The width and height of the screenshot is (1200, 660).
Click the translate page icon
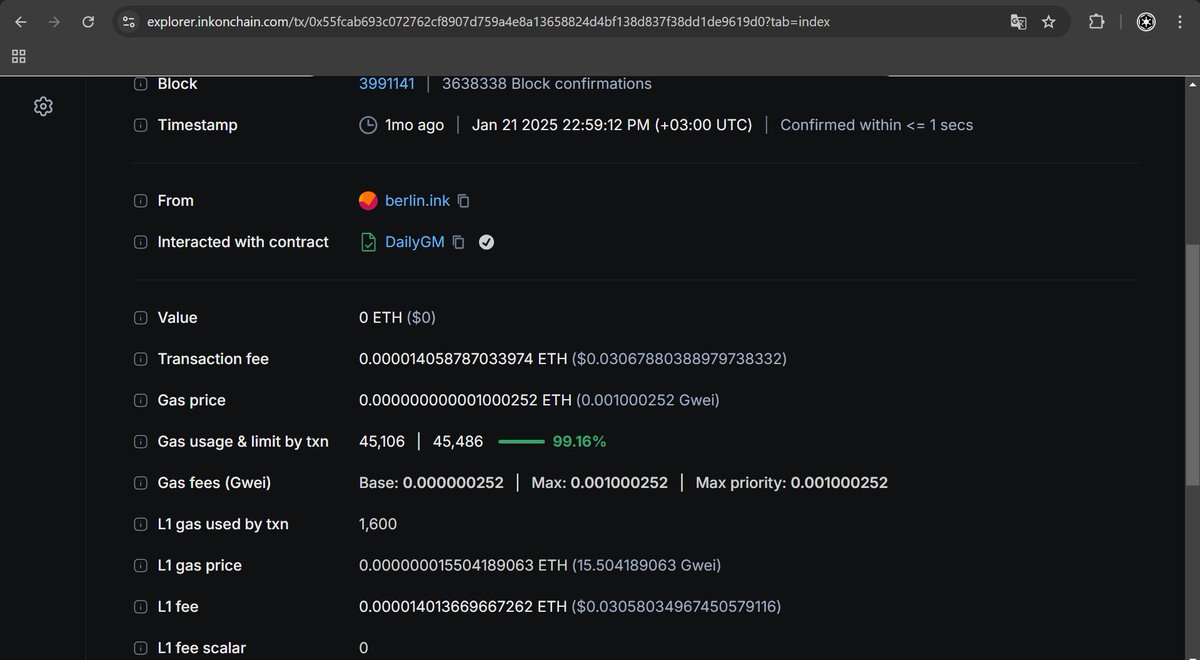point(1018,22)
